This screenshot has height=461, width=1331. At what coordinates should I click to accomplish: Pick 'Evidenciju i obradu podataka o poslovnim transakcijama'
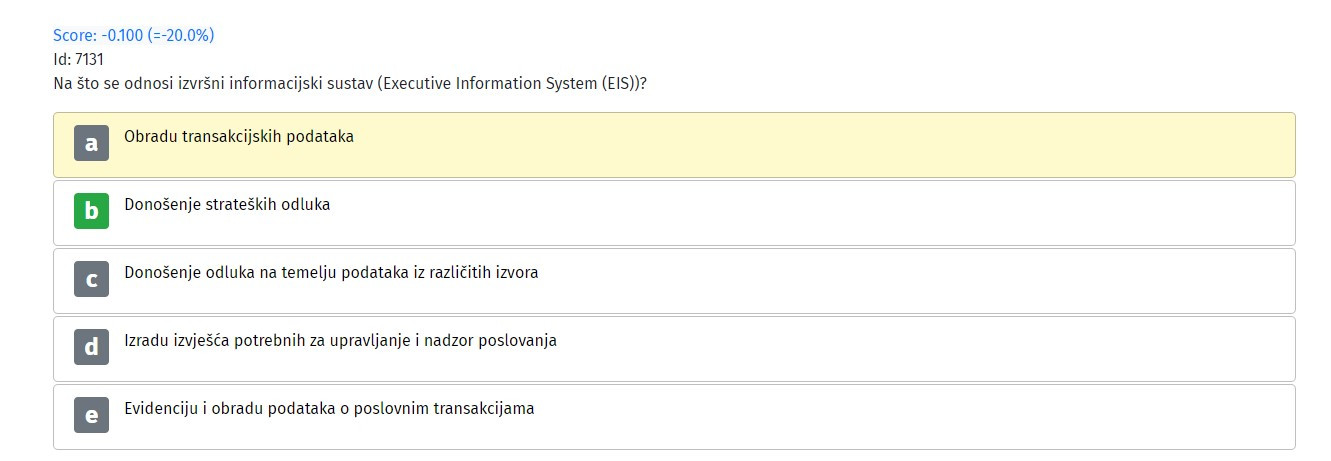click(x=329, y=408)
